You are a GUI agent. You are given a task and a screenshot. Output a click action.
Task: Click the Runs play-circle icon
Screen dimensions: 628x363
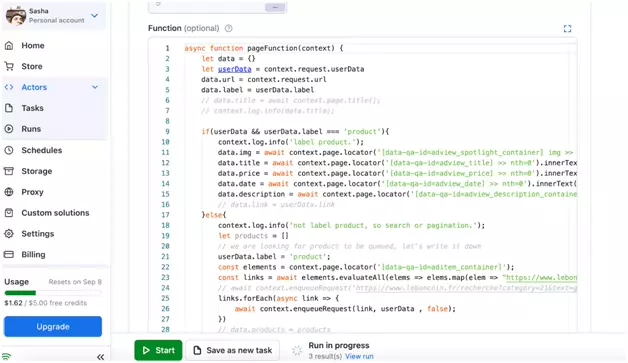[9, 129]
